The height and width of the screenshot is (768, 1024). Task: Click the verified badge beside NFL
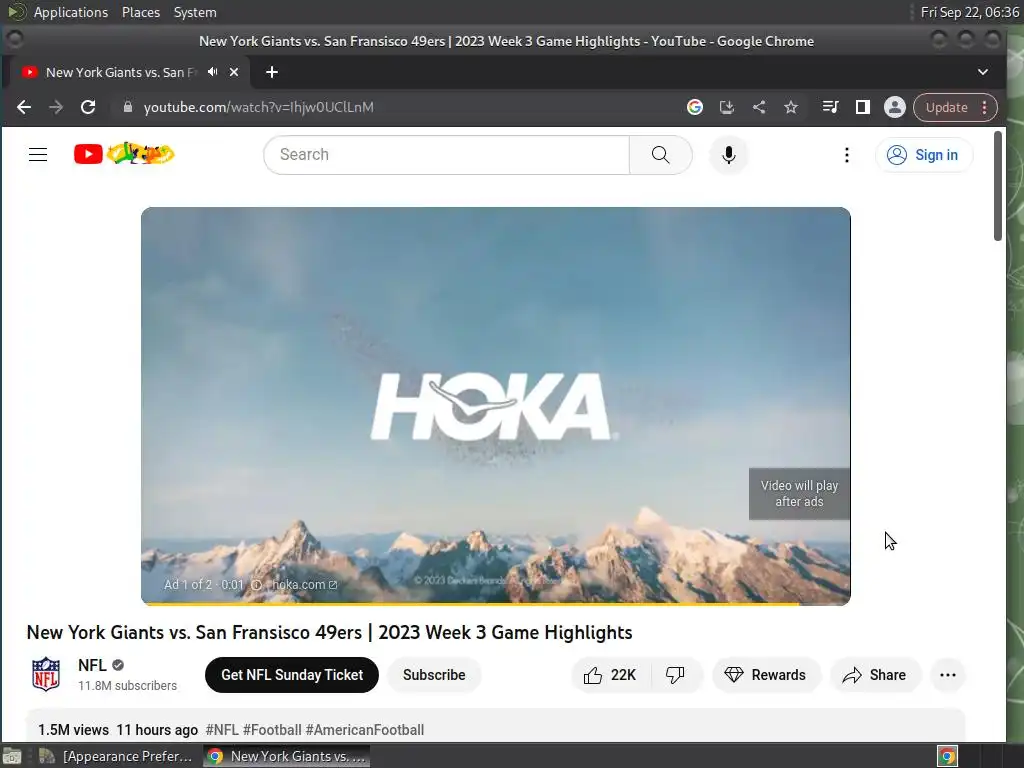tap(118, 665)
